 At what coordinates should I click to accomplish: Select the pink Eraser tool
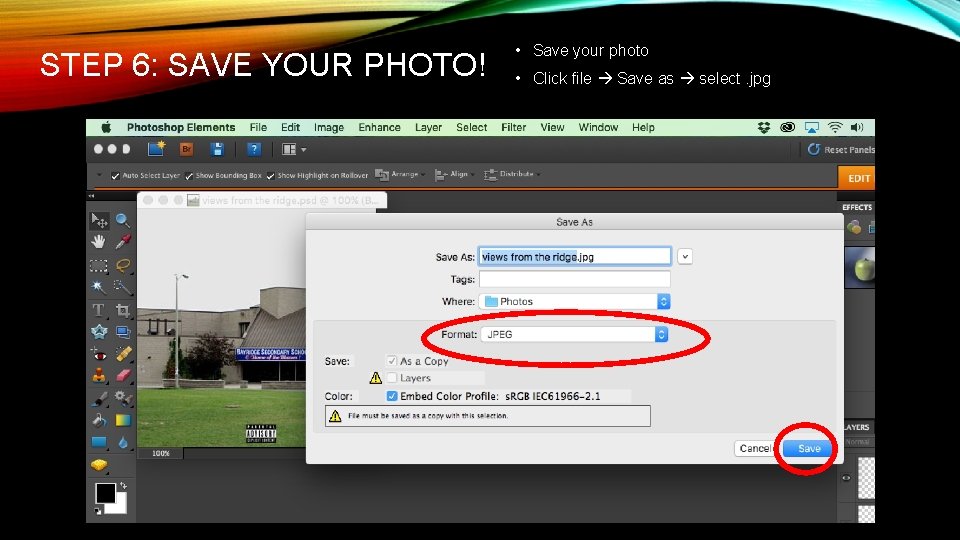[x=122, y=375]
